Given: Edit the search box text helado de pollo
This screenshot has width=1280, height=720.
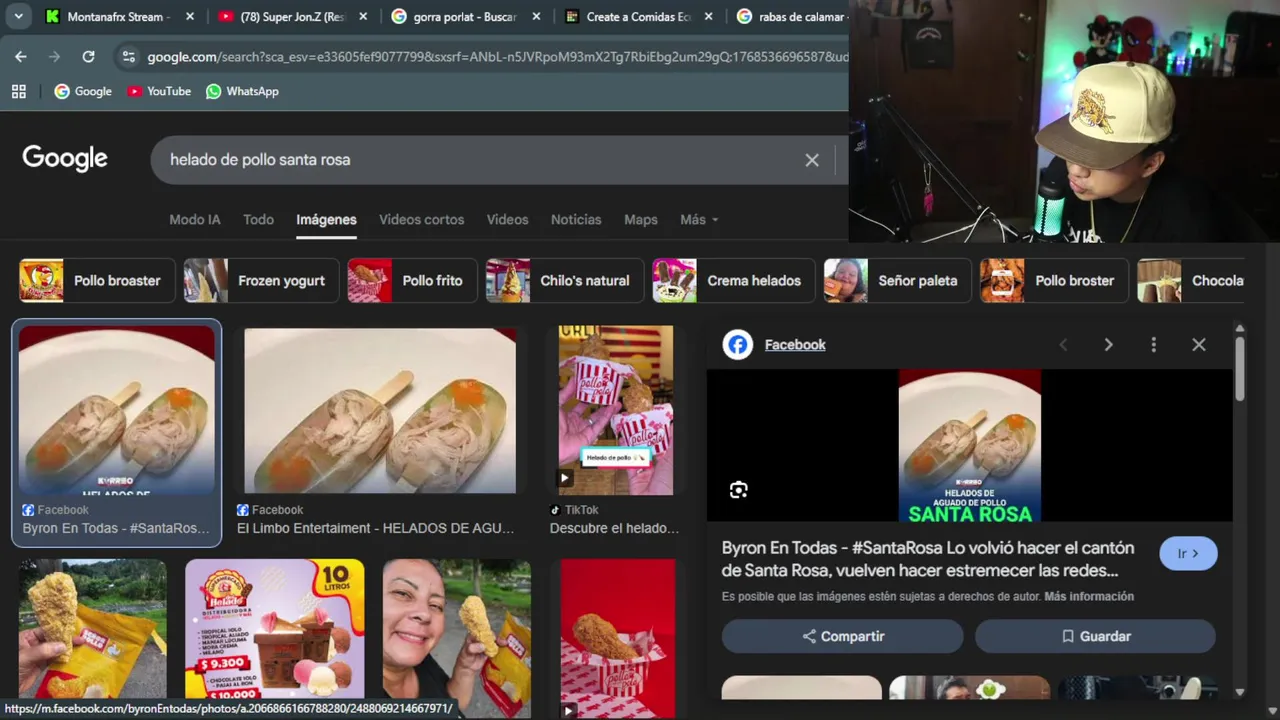Looking at the screenshot, I should click(x=260, y=160).
